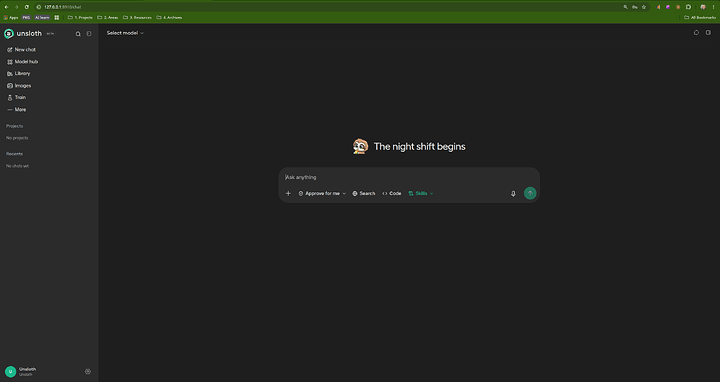Open settings gear icon beside user profile
The height and width of the screenshot is (382, 720).
(88, 371)
